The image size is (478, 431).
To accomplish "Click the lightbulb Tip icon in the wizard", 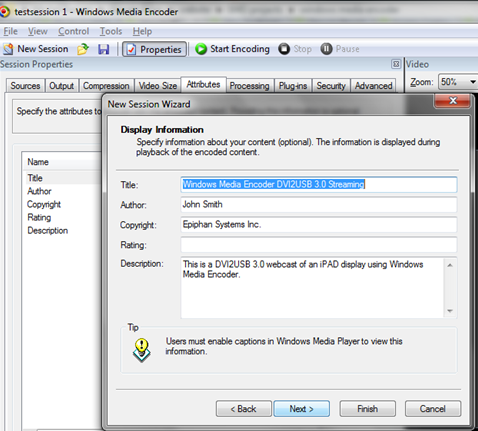I will pos(142,350).
